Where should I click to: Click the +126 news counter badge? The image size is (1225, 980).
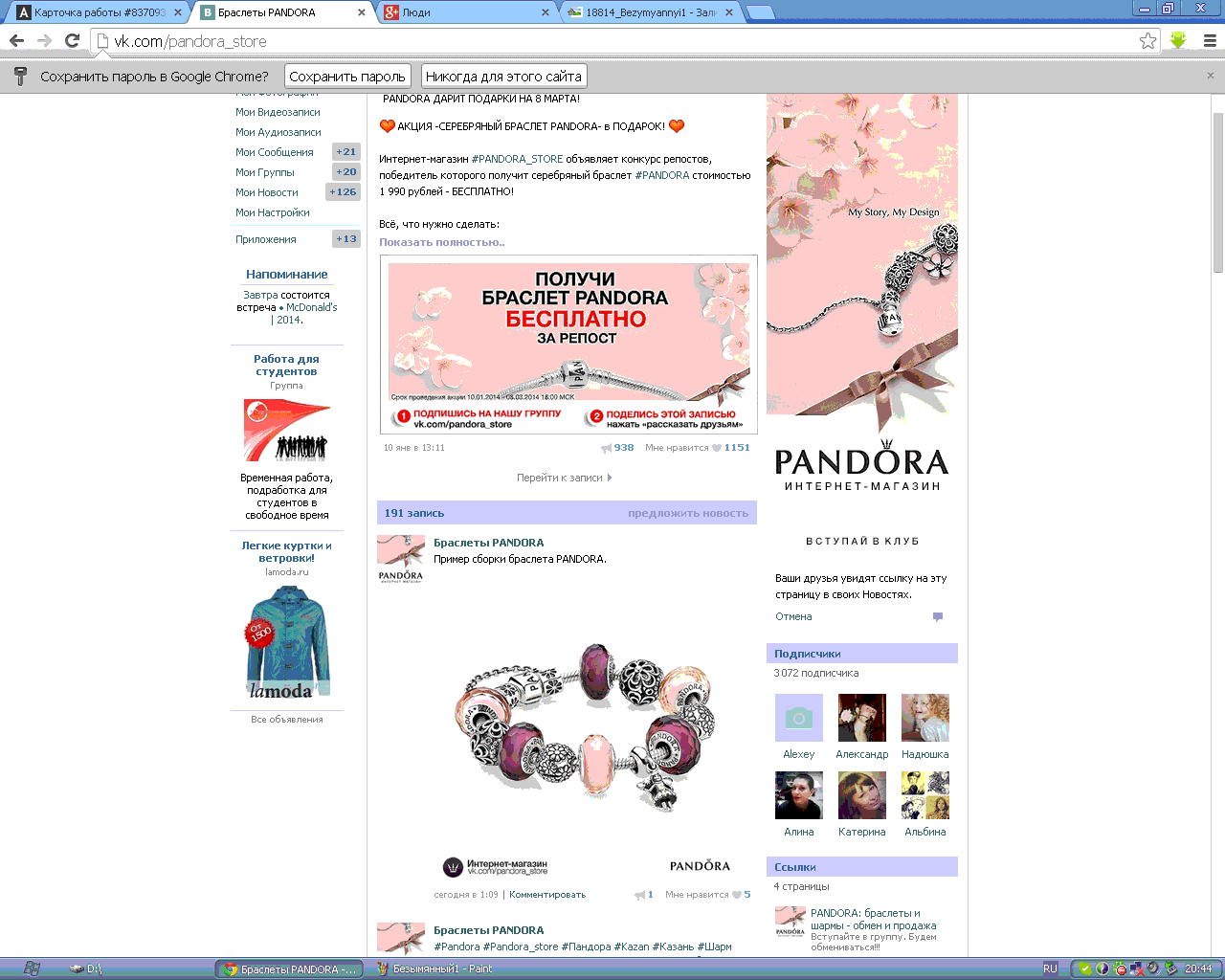pos(343,192)
